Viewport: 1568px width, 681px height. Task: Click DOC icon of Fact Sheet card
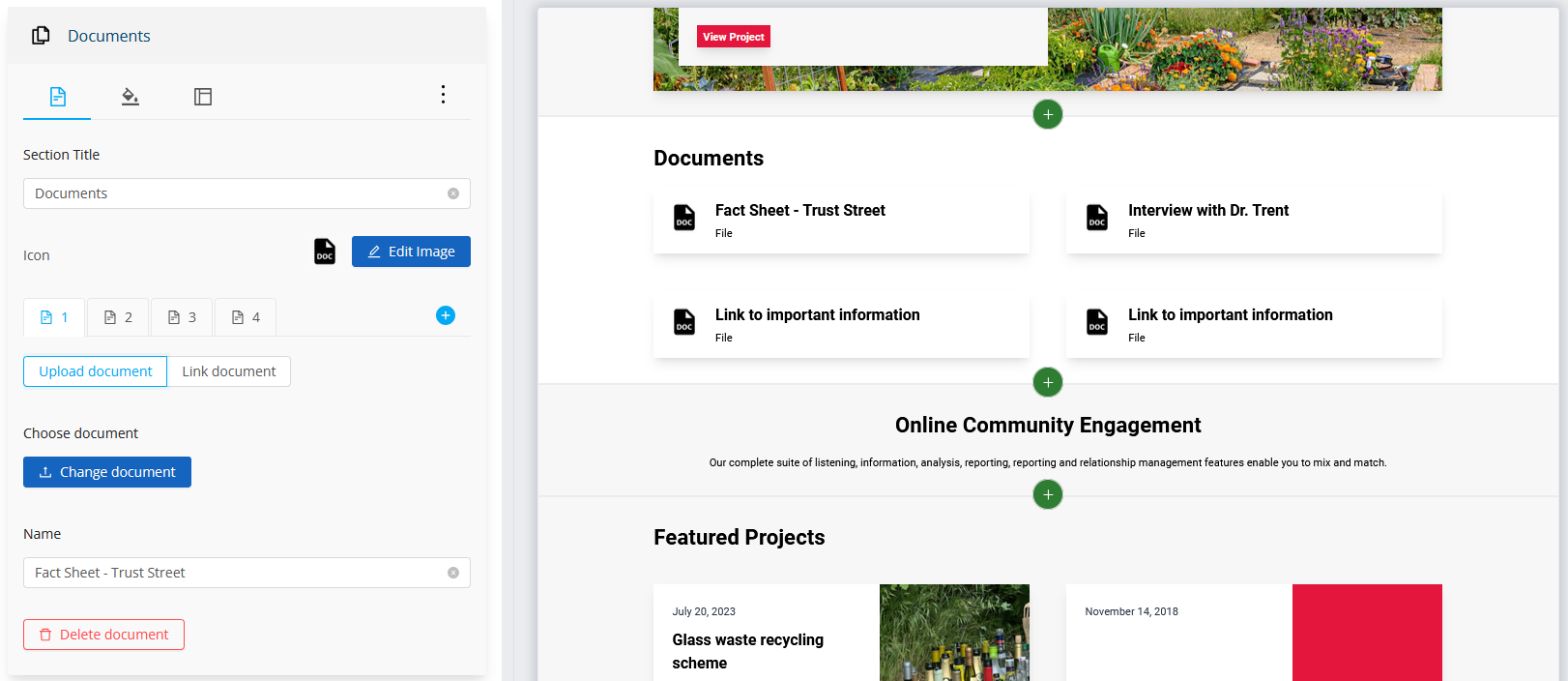coord(684,218)
